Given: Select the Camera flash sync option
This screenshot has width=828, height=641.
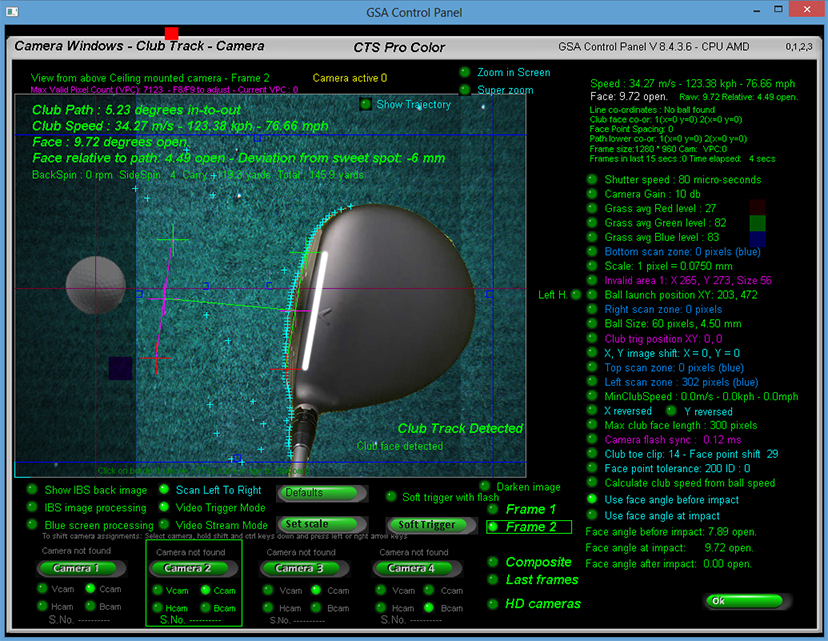Looking at the screenshot, I should point(592,439).
